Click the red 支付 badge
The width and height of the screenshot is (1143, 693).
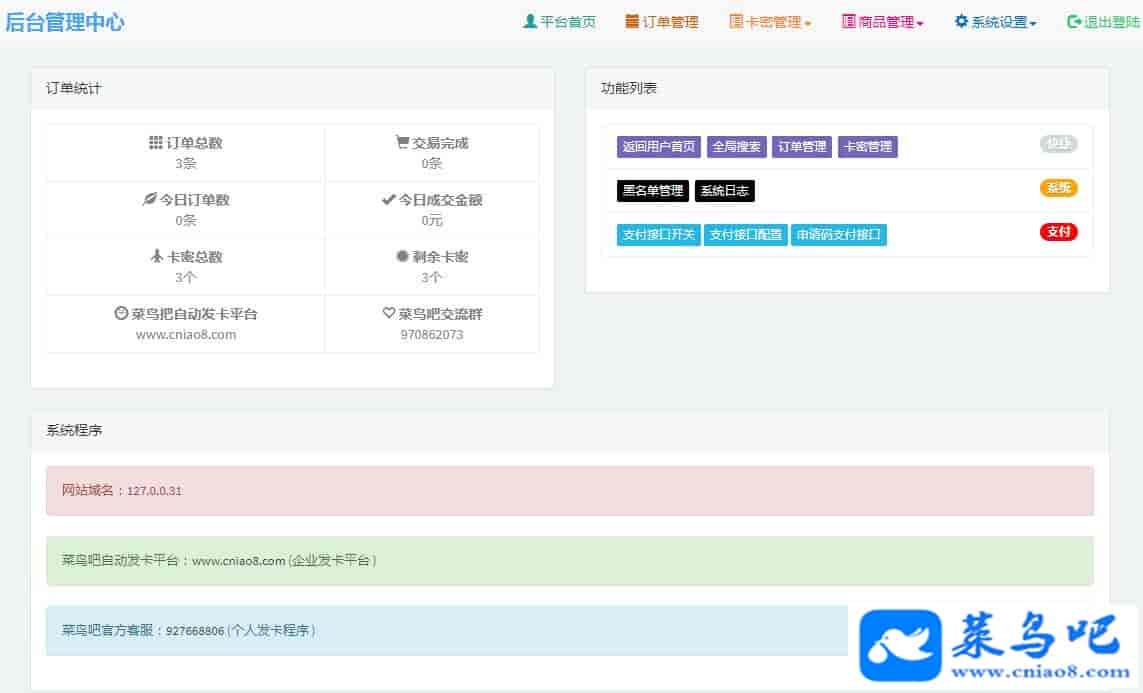tap(1058, 232)
